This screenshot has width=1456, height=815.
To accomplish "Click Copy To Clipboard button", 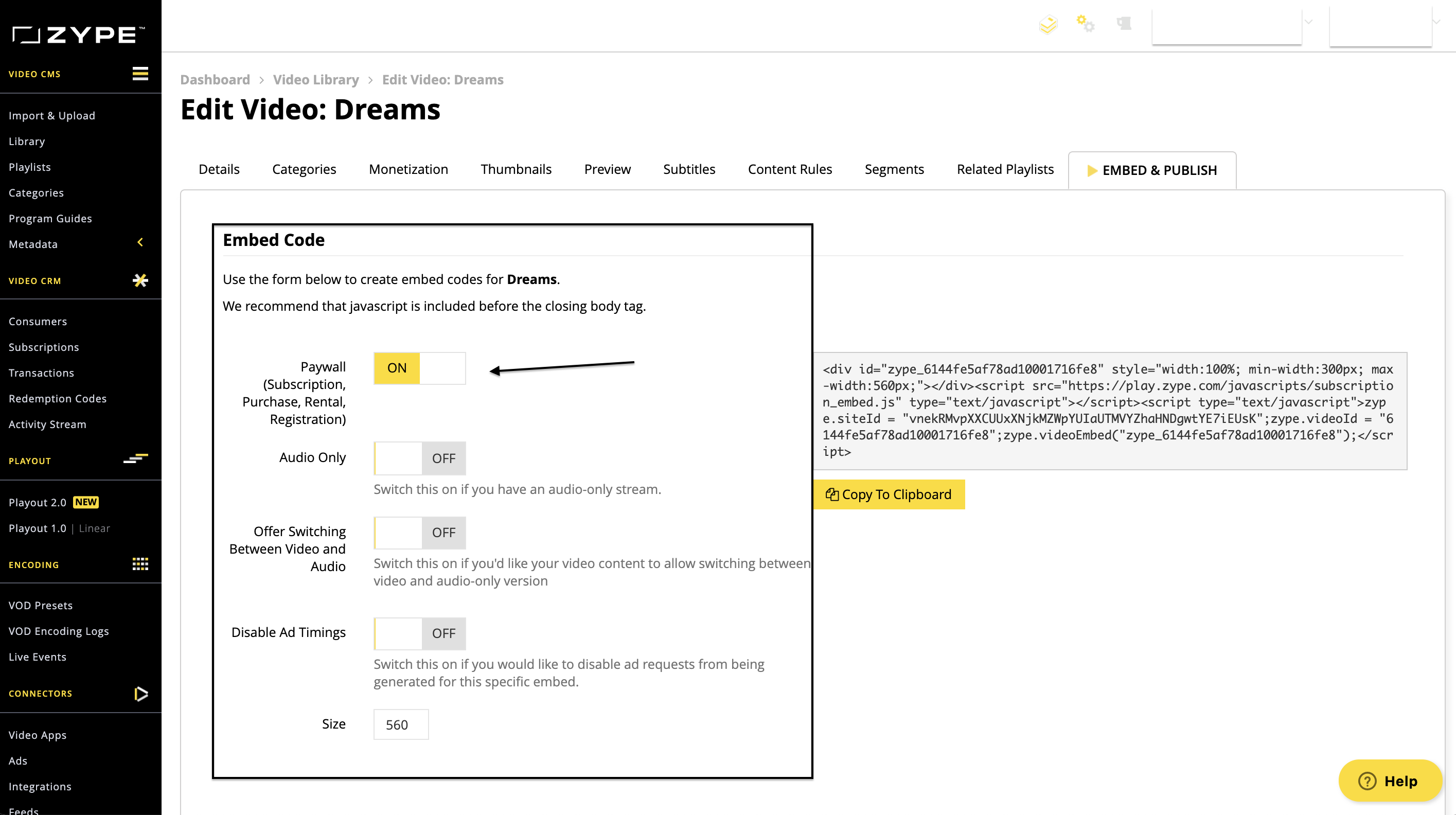I will [x=889, y=494].
